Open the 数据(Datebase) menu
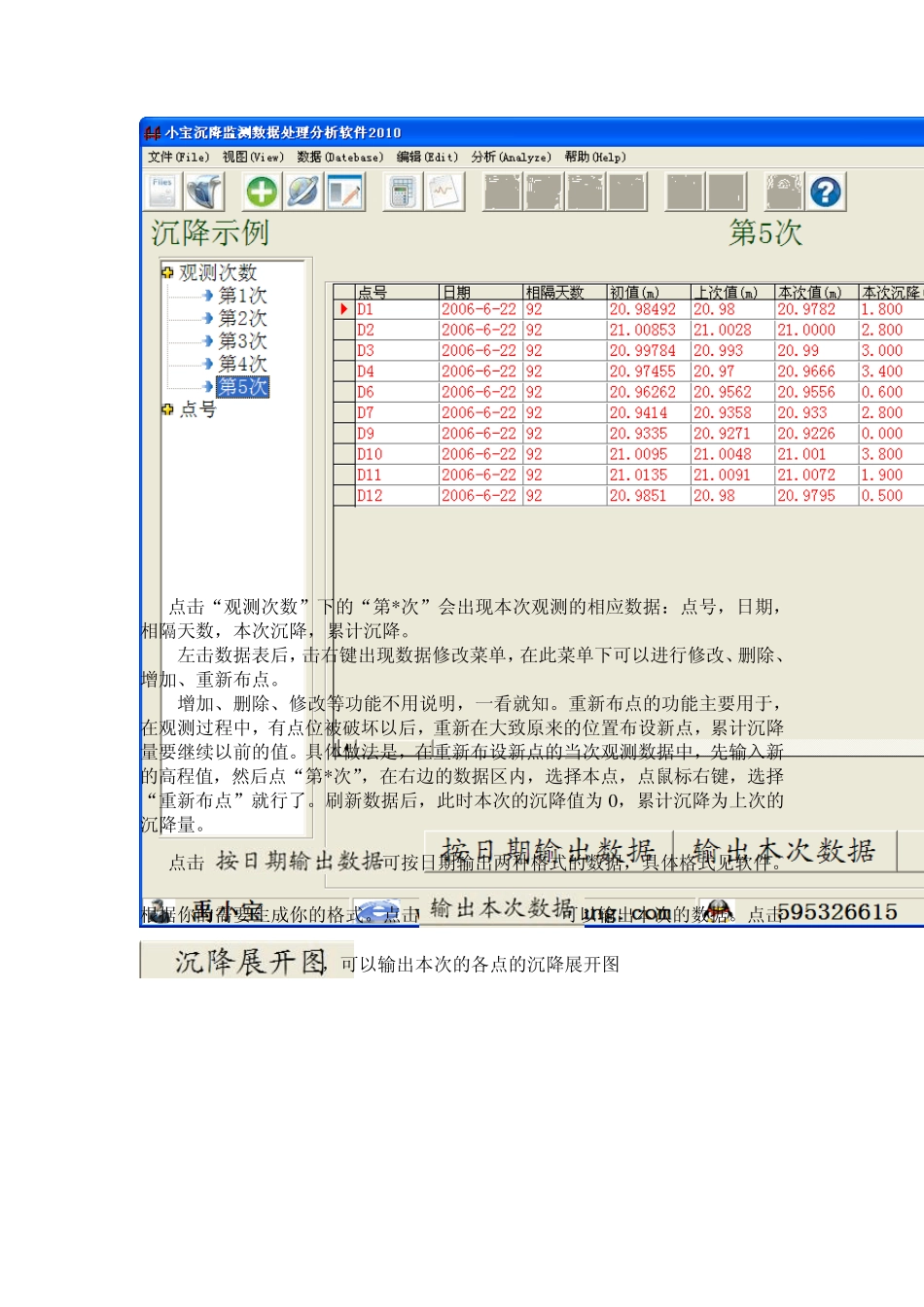This screenshot has width=924, height=1307. tap(340, 157)
